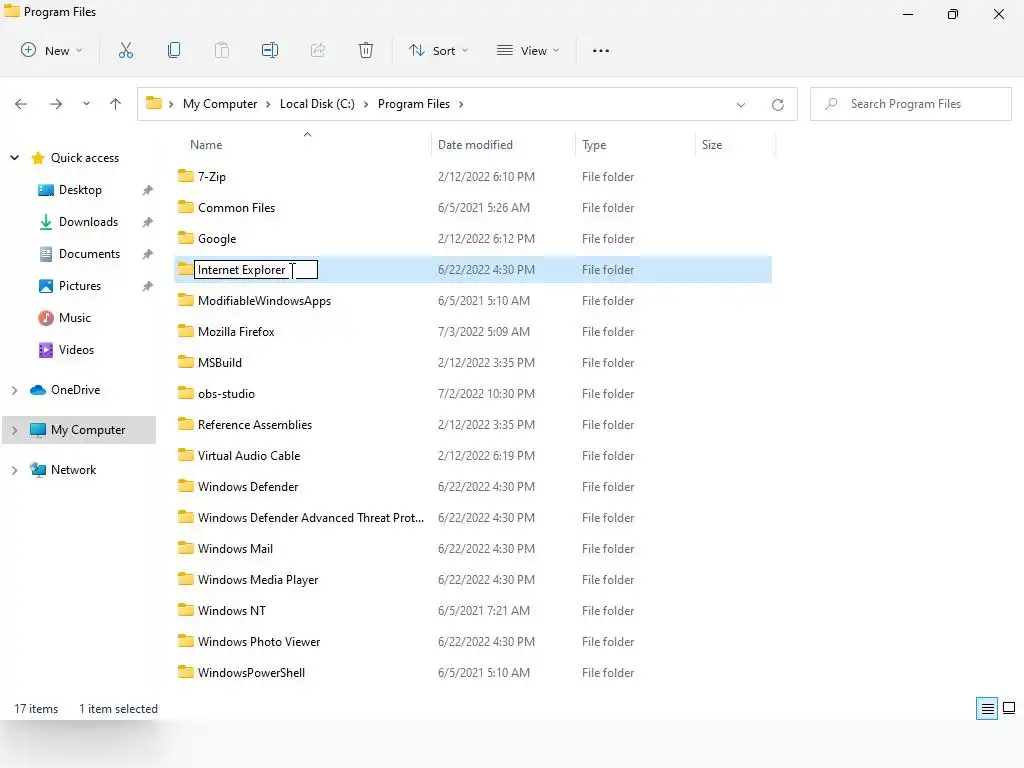Sort by the Type column header
This screenshot has width=1024, height=768.
[594, 145]
